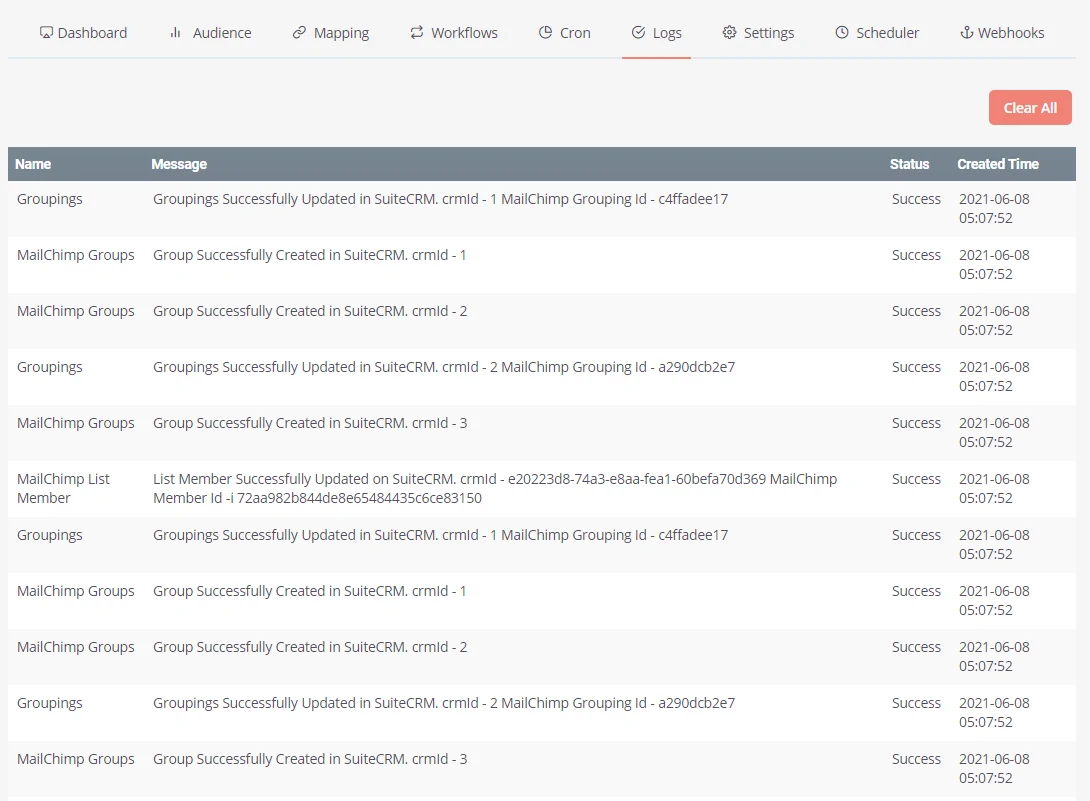Click the Mapping link icon

[x=299, y=33]
